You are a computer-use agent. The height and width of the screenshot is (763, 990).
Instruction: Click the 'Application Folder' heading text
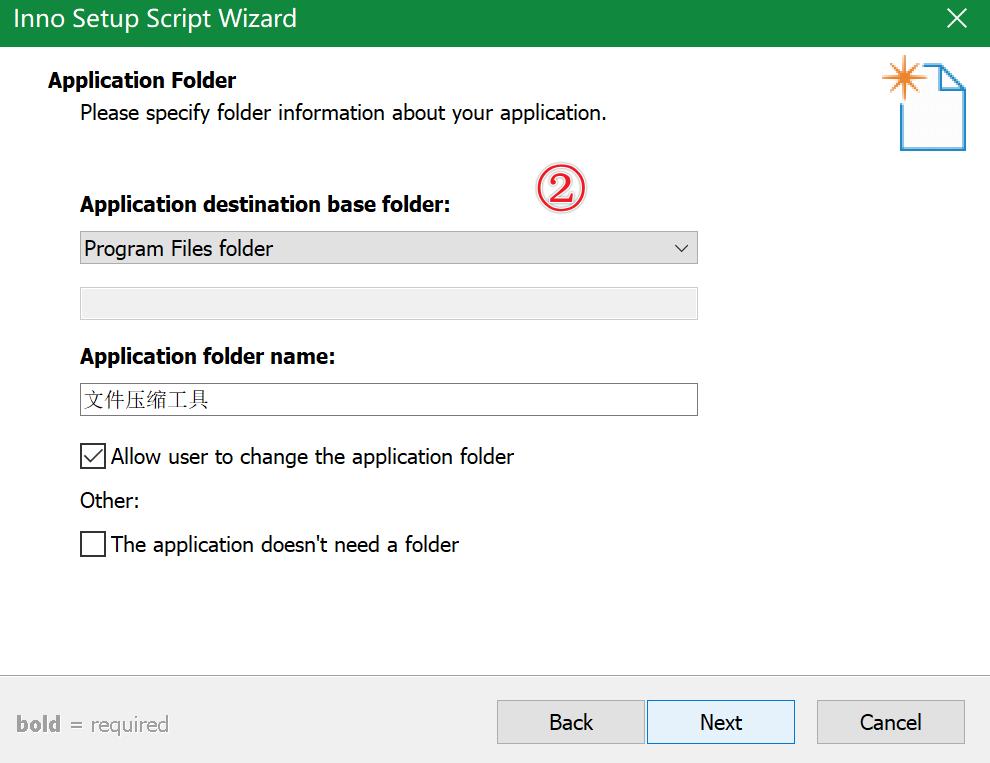tap(142, 80)
